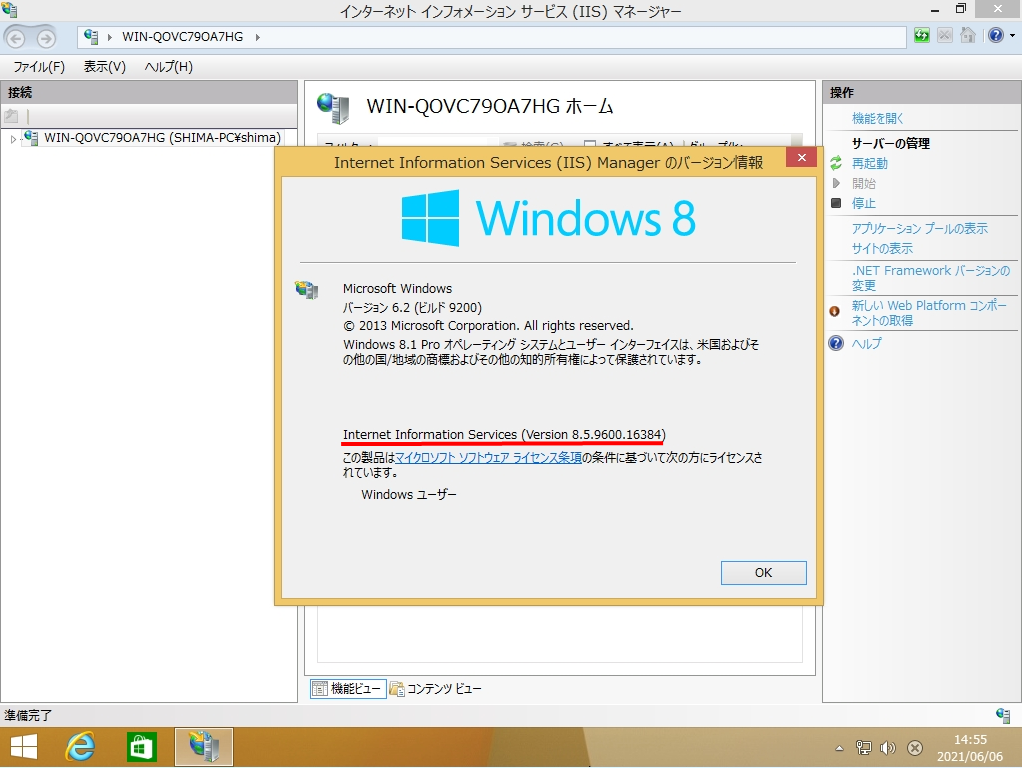The image size is (1022, 768).
Task: Click the network tray icon
Action: pos(864,748)
